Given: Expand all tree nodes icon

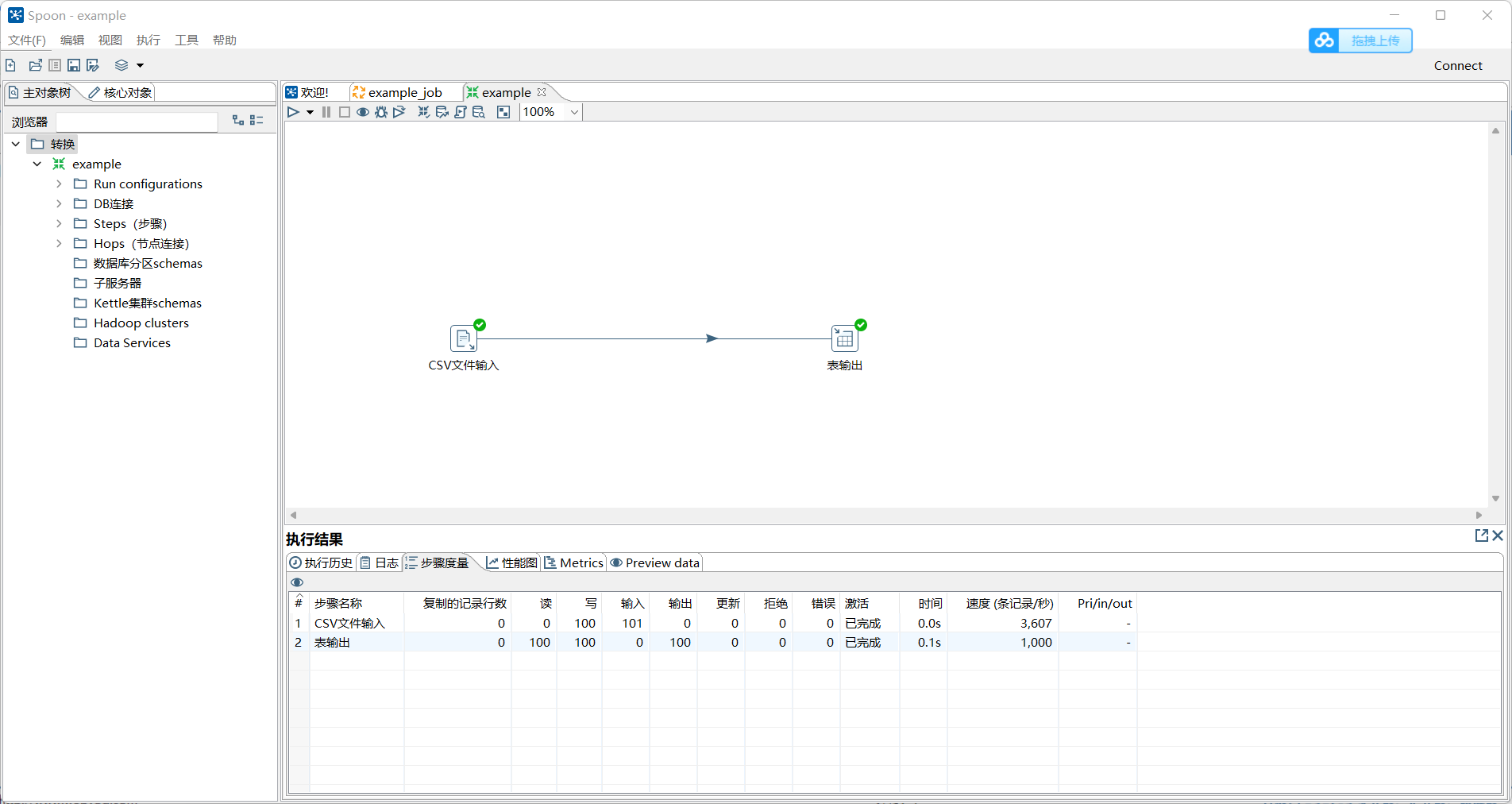Looking at the screenshot, I should [x=238, y=120].
